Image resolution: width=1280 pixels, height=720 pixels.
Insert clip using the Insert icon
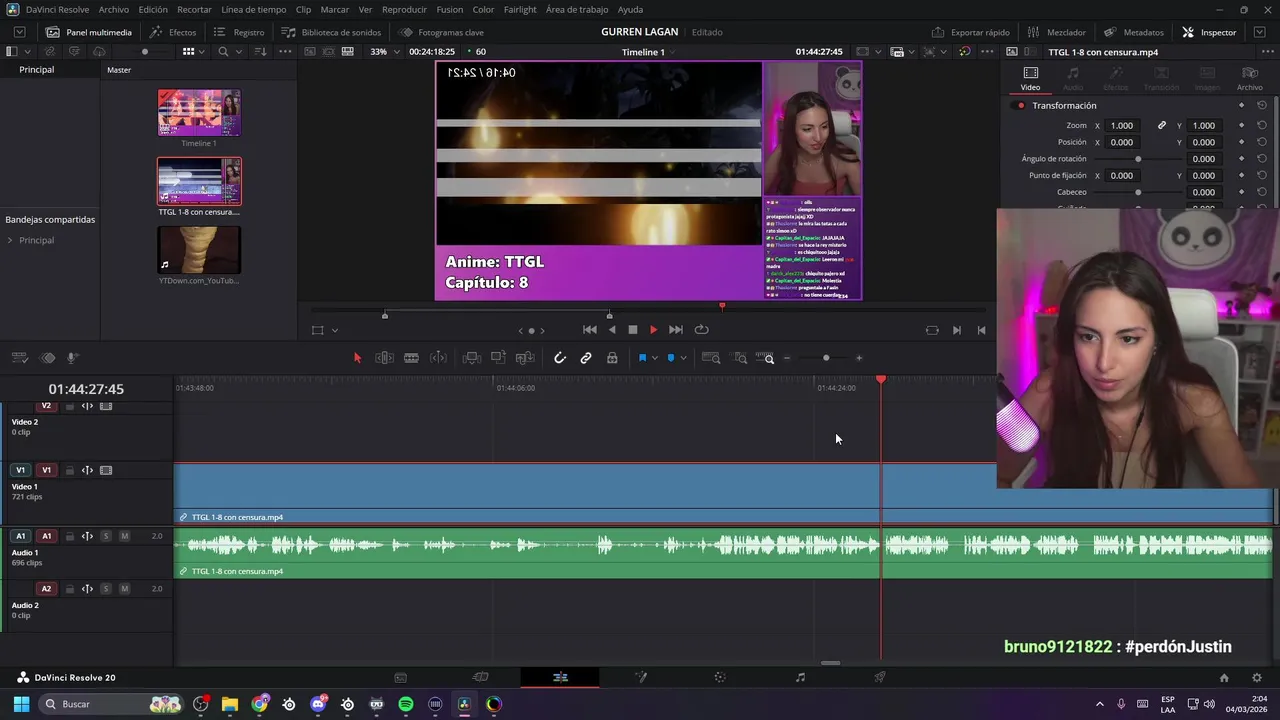coord(472,358)
